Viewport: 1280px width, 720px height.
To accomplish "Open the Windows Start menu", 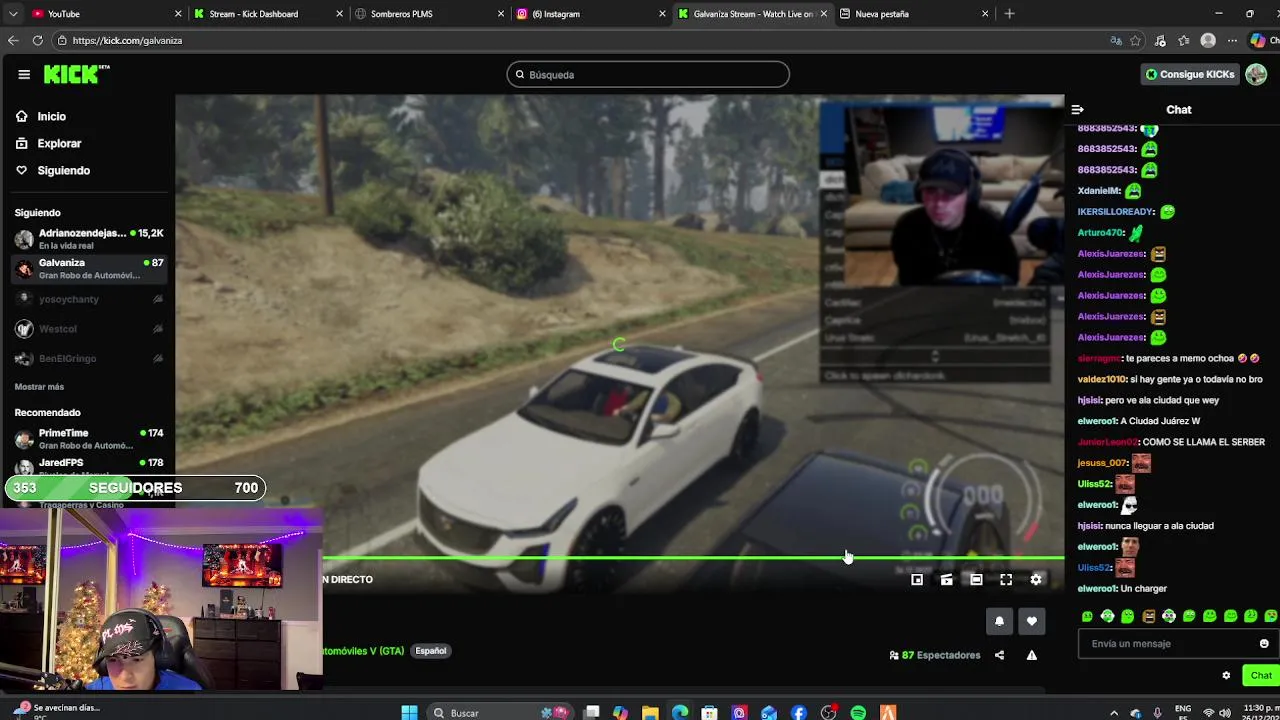I will point(409,713).
